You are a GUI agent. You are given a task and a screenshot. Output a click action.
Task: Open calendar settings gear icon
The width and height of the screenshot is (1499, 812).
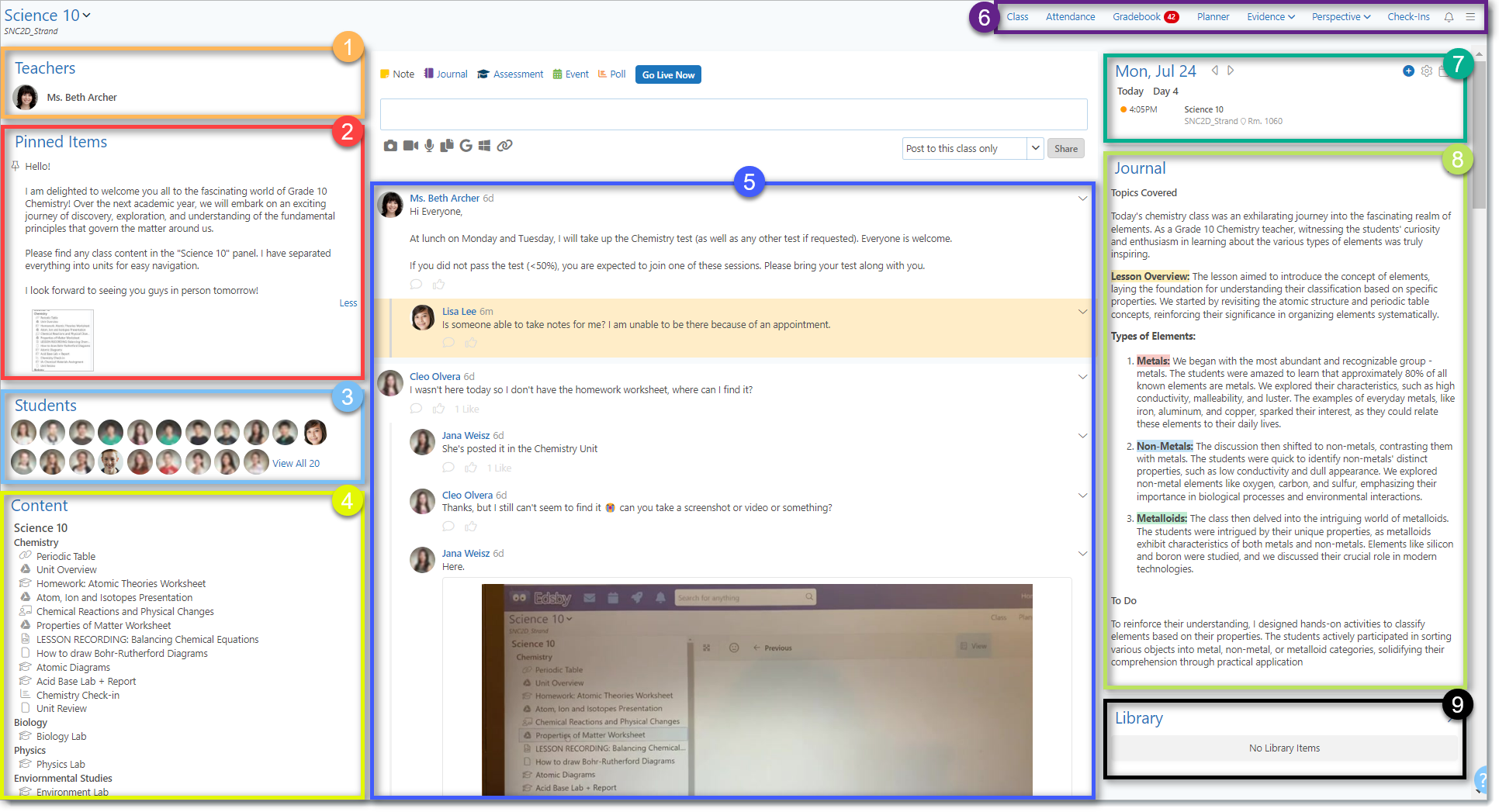point(1427,71)
